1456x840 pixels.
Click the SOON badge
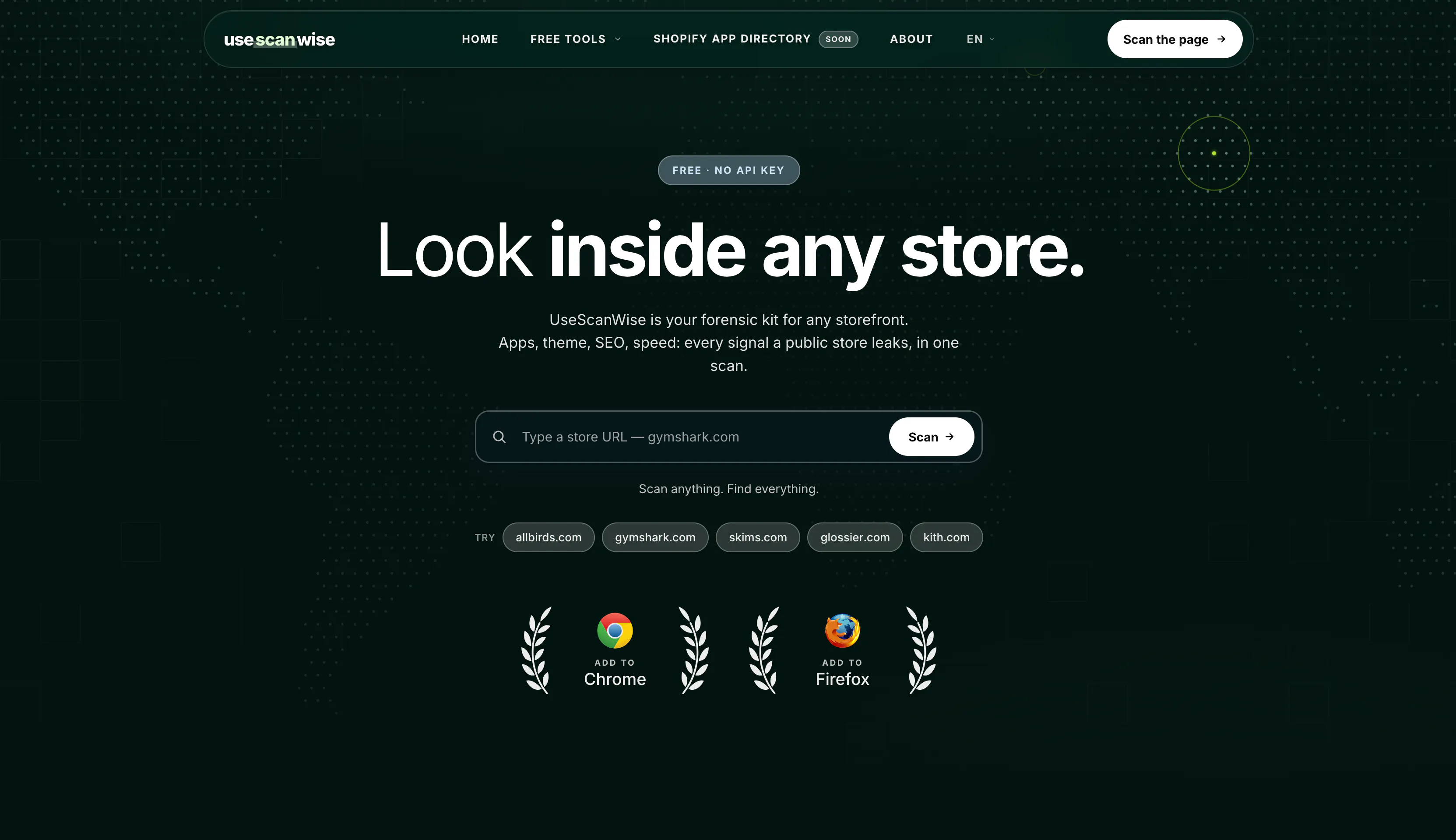click(x=838, y=39)
